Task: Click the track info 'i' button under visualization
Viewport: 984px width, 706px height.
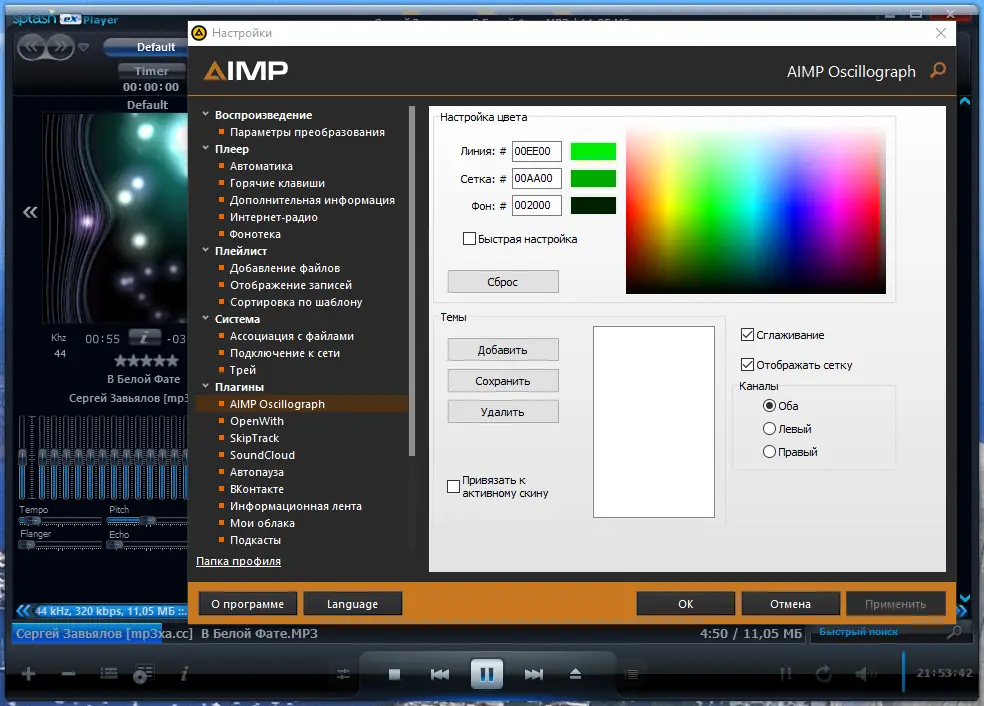Action: [x=144, y=338]
